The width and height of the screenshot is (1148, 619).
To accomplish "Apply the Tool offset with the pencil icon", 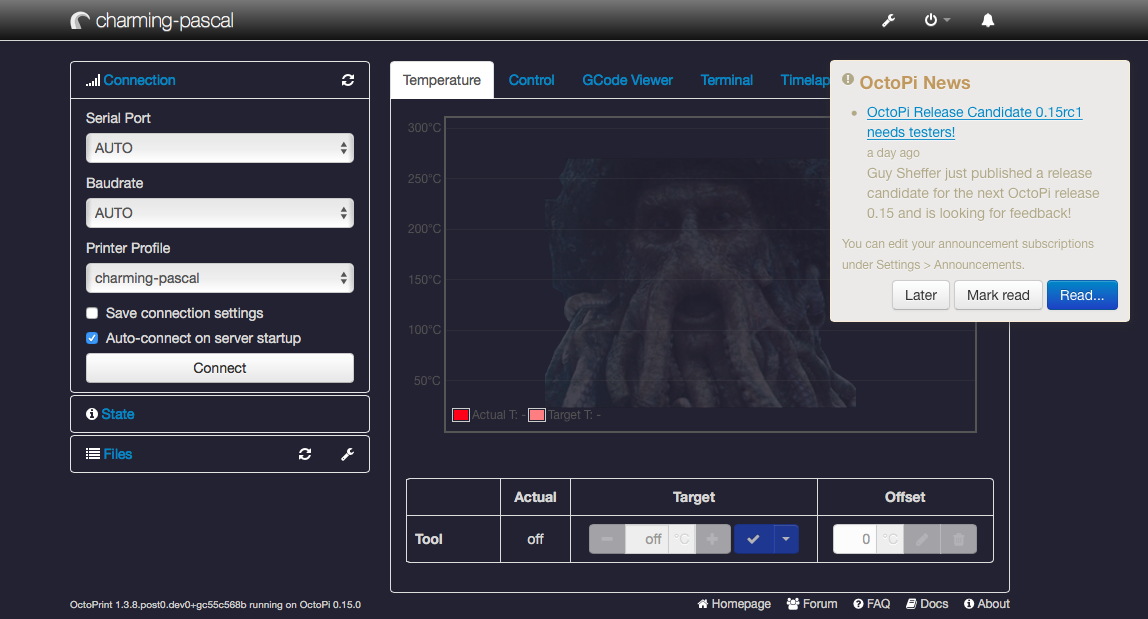I will tap(922, 539).
